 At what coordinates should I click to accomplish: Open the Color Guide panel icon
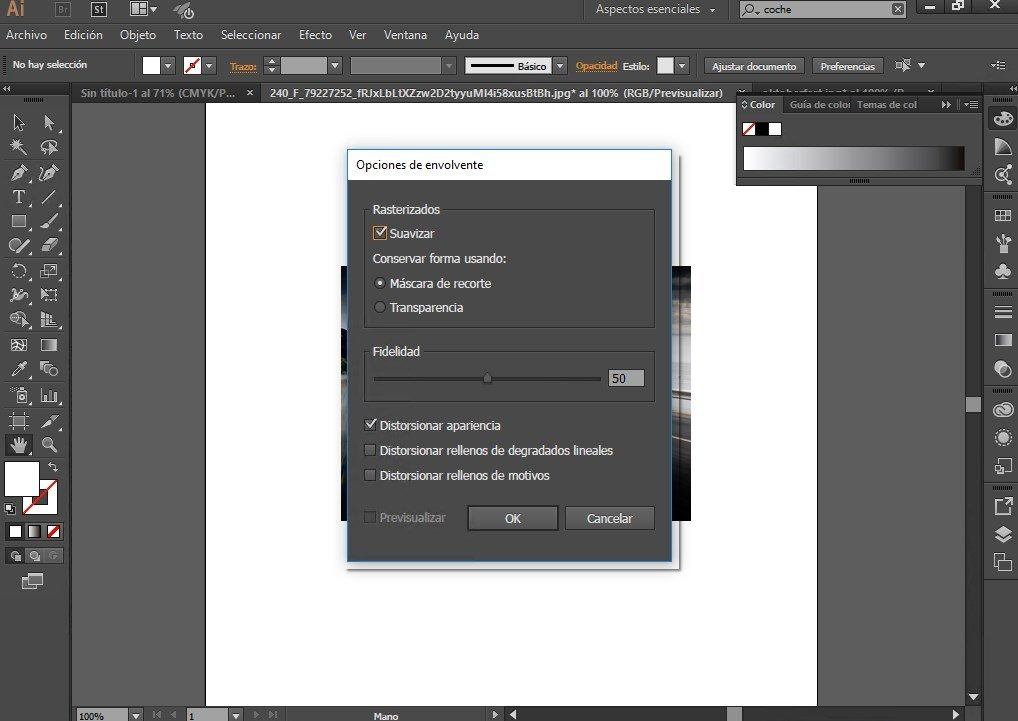[1003, 147]
